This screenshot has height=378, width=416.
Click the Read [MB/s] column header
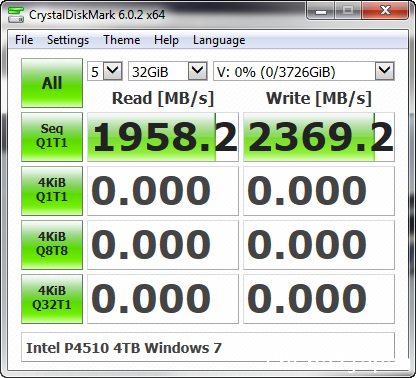click(163, 98)
